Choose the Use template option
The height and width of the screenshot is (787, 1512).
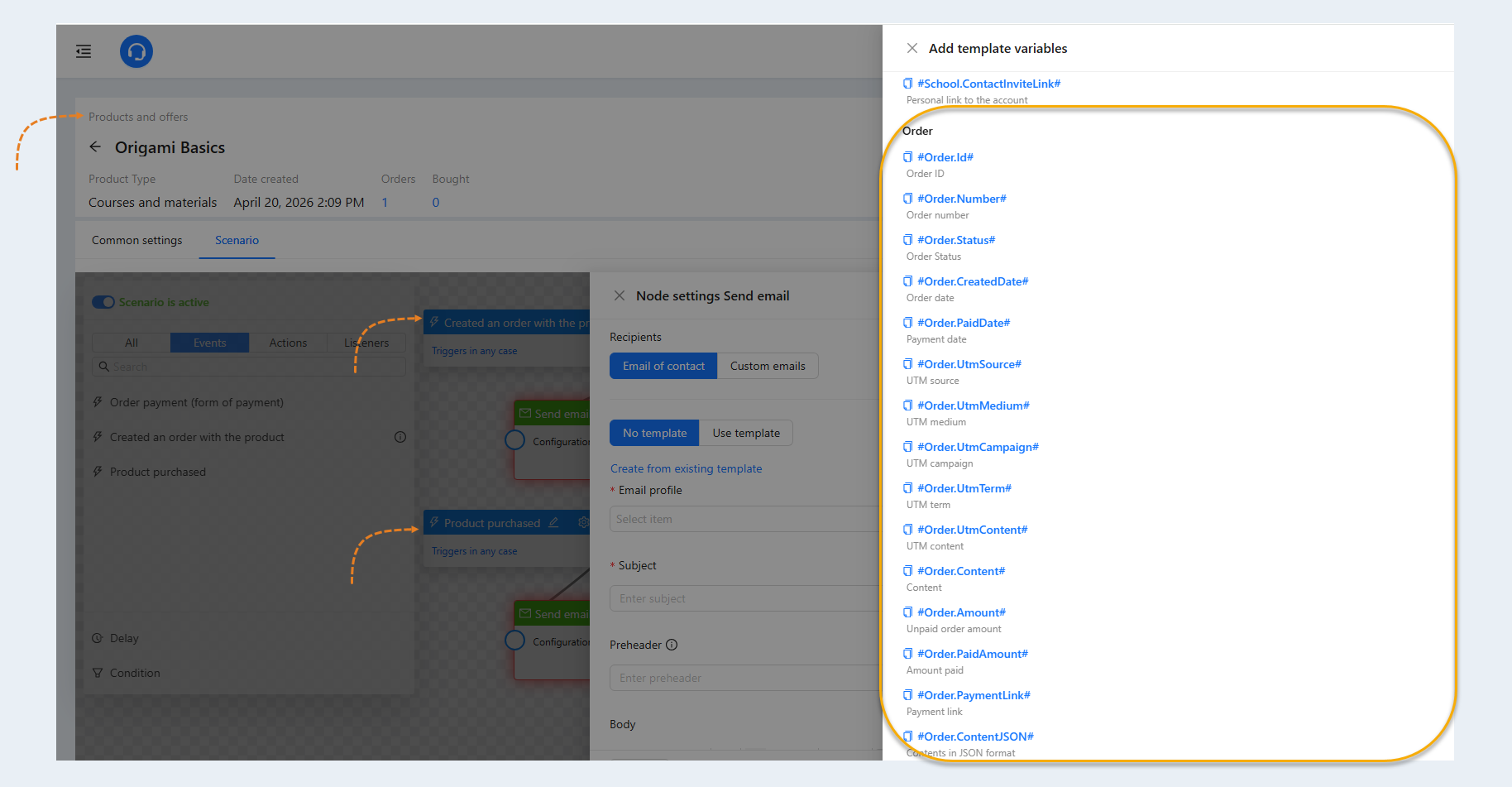pos(746,433)
